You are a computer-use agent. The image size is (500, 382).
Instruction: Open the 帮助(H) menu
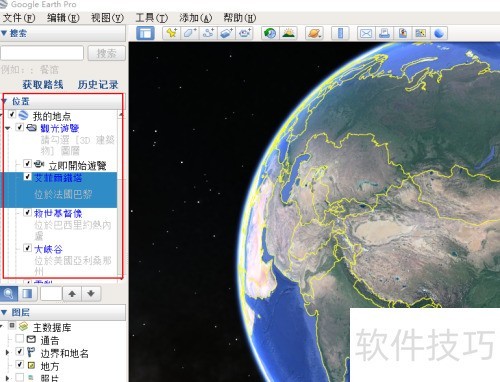pos(240,18)
